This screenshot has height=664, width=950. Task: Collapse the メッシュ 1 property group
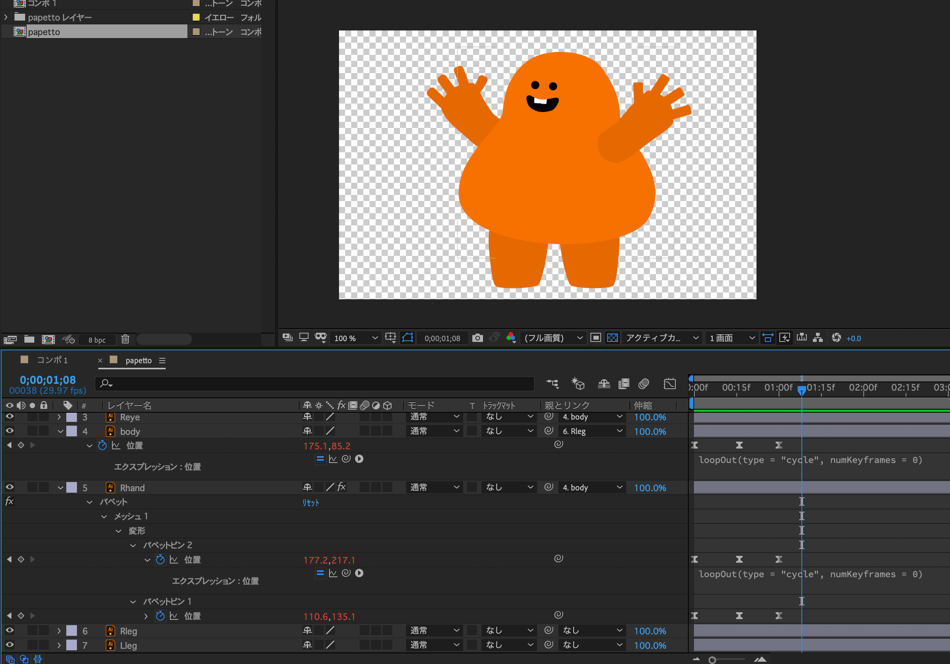tap(104, 517)
